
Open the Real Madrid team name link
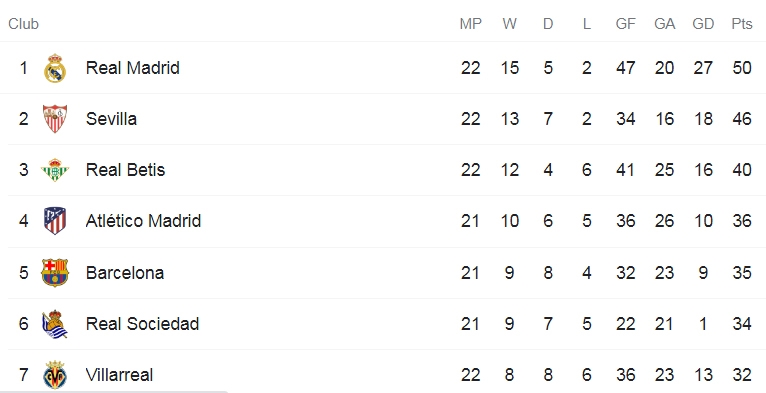point(132,67)
